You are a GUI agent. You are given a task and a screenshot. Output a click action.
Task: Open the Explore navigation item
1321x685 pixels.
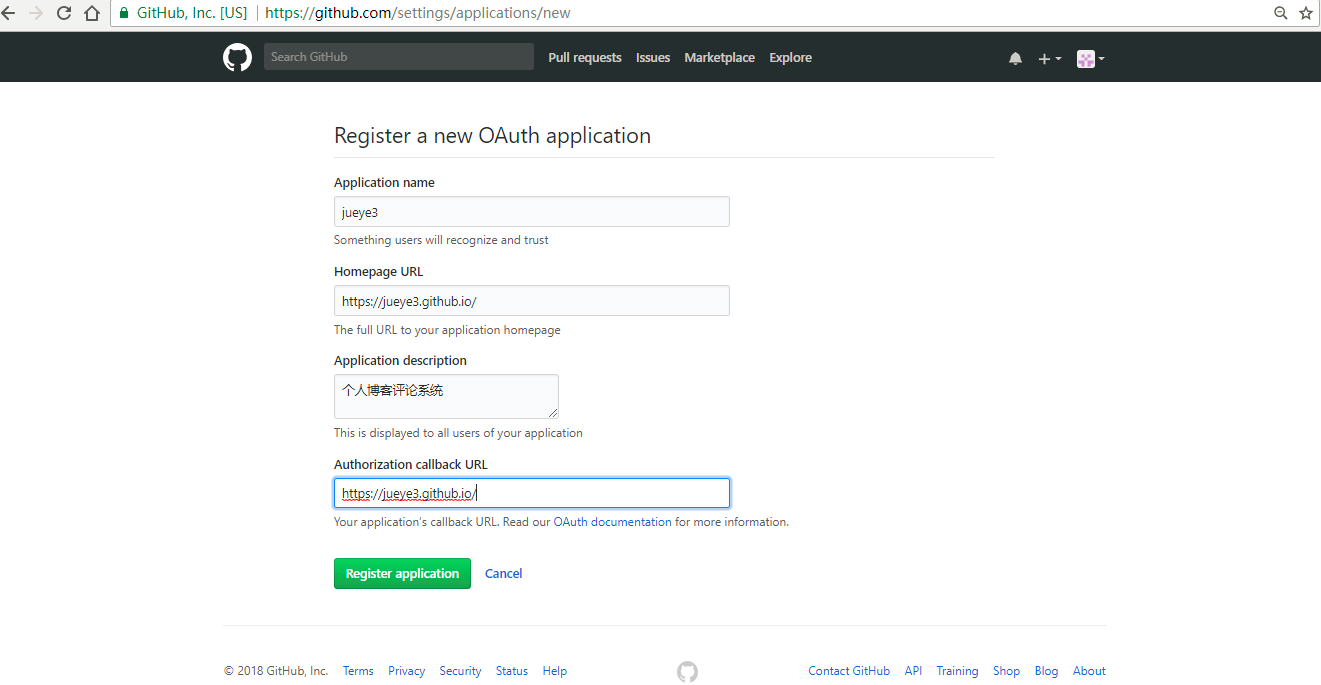coord(790,58)
